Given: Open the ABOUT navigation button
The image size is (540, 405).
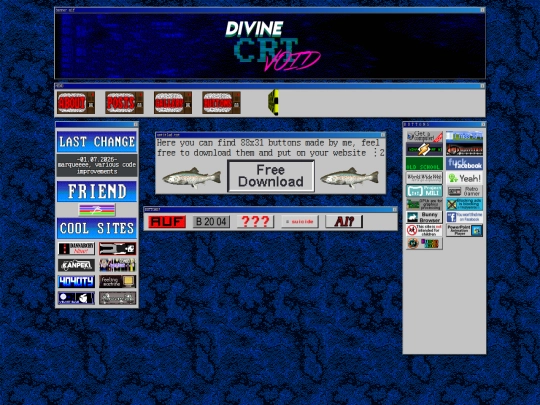Looking at the screenshot, I should tap(76, 103).
